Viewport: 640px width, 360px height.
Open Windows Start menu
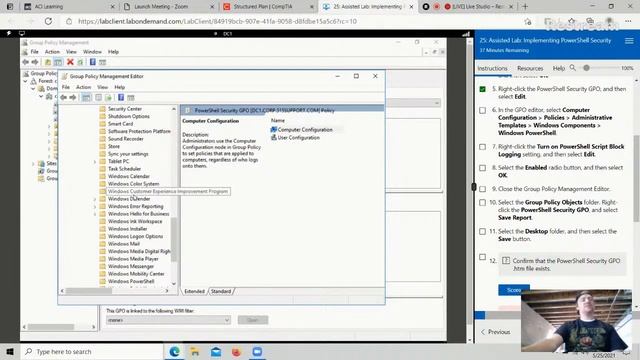10,351
